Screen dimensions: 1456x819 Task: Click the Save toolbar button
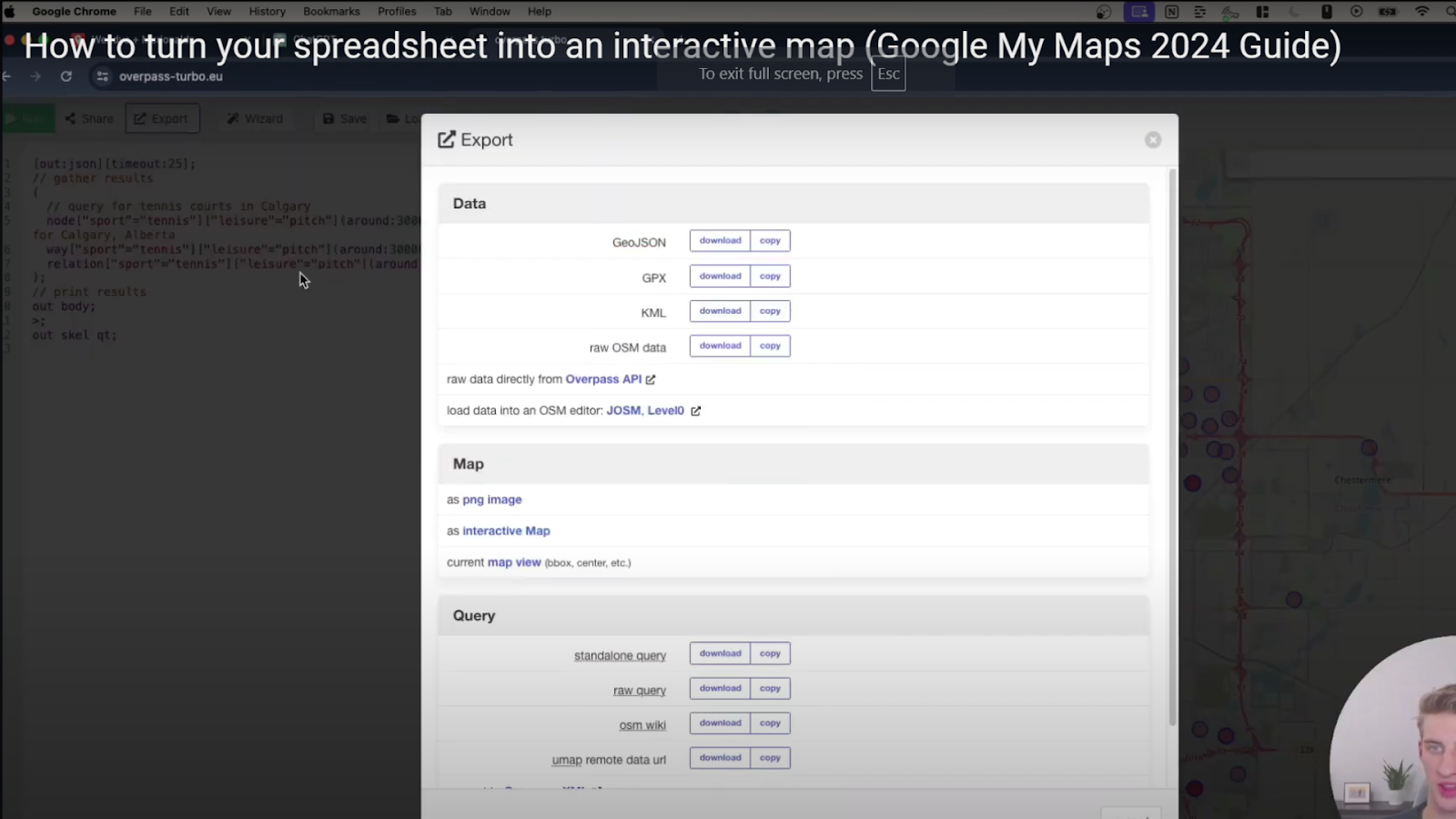coord(345,119)
